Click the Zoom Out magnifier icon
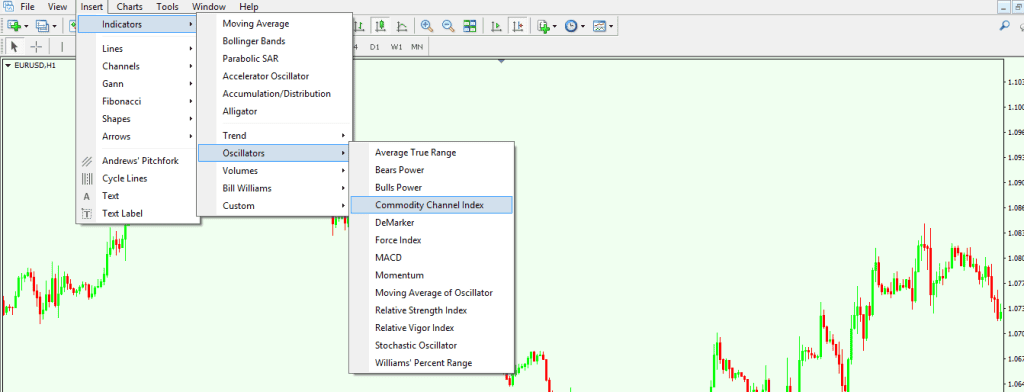 448,26
